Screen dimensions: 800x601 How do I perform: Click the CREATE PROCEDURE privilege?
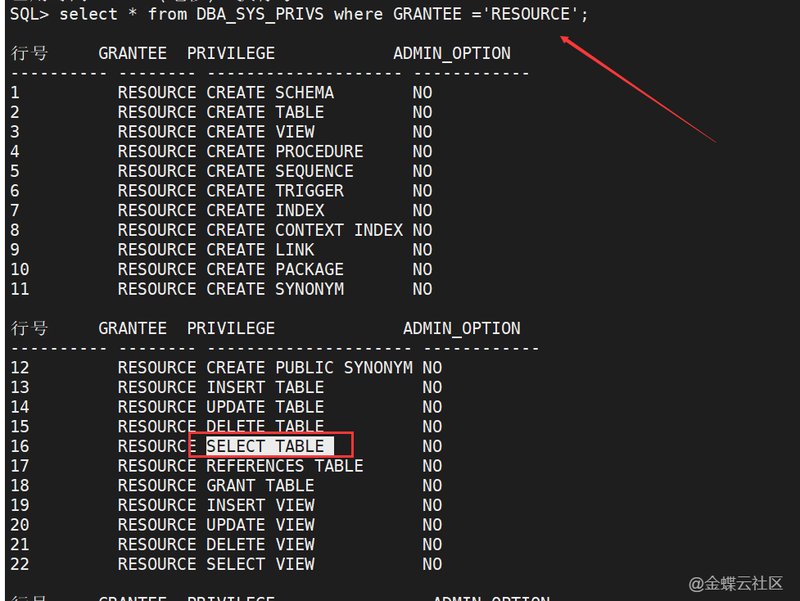coord(285,152)
